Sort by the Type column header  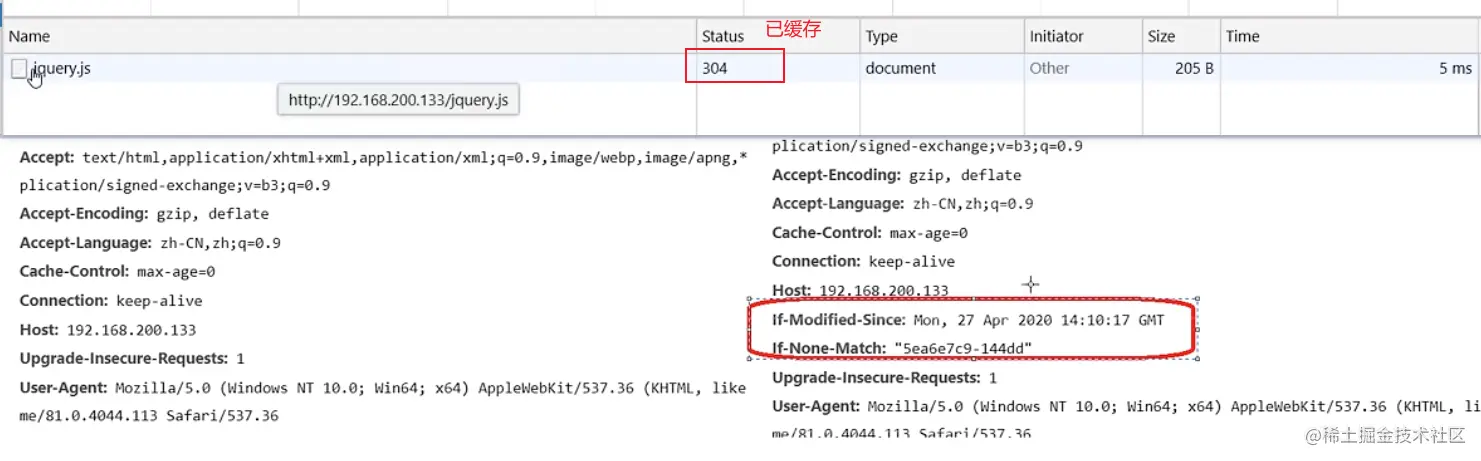click(x=881, y=36)
